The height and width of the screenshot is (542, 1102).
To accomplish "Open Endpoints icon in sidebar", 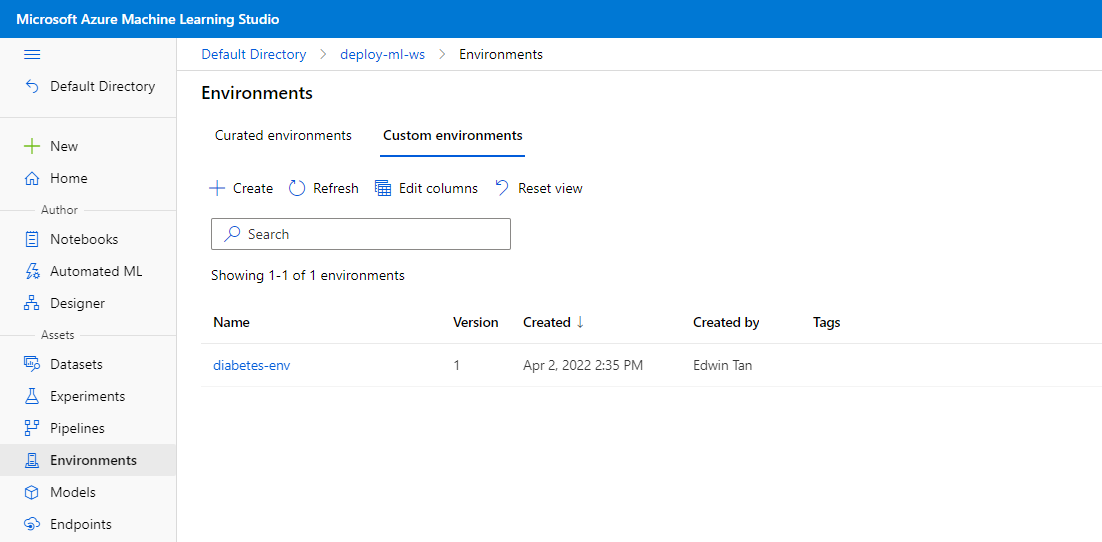I will (x=32, y=524).
